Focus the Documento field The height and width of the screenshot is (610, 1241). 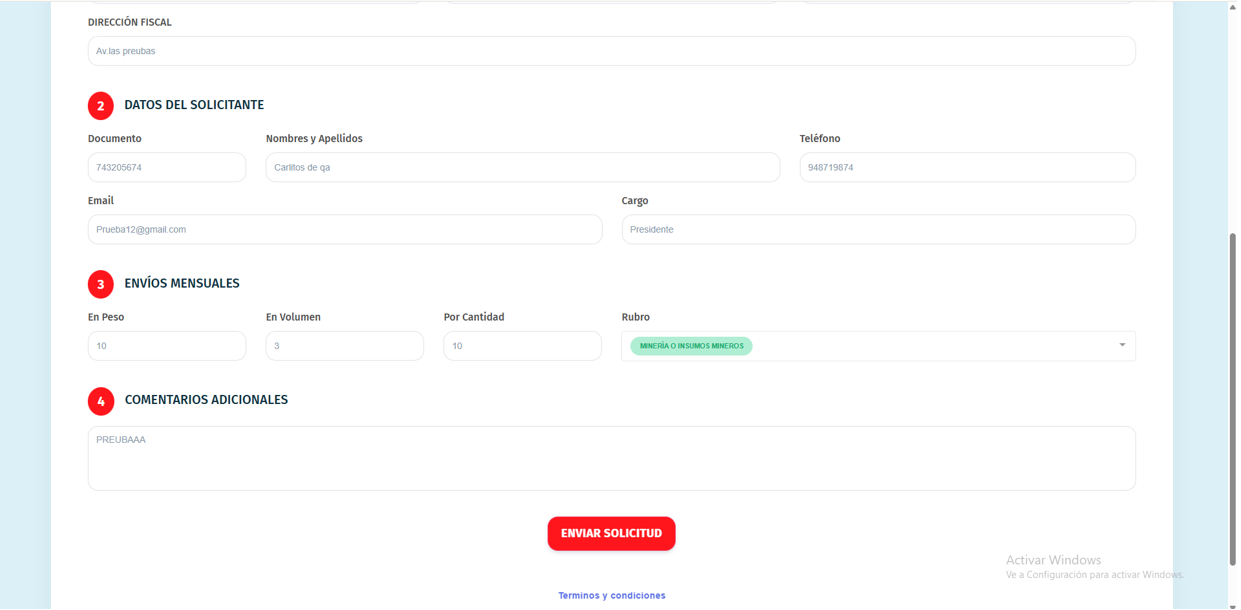click(166, 168)
